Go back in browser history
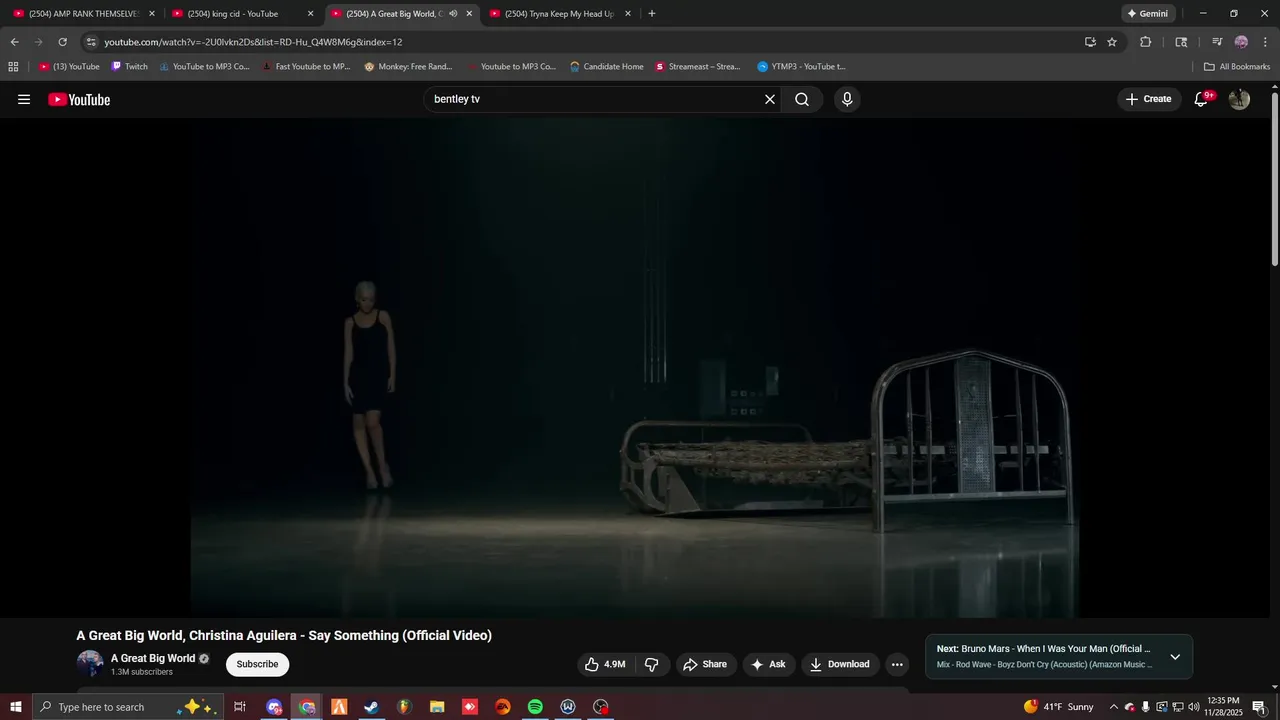 tap(14, 42)
